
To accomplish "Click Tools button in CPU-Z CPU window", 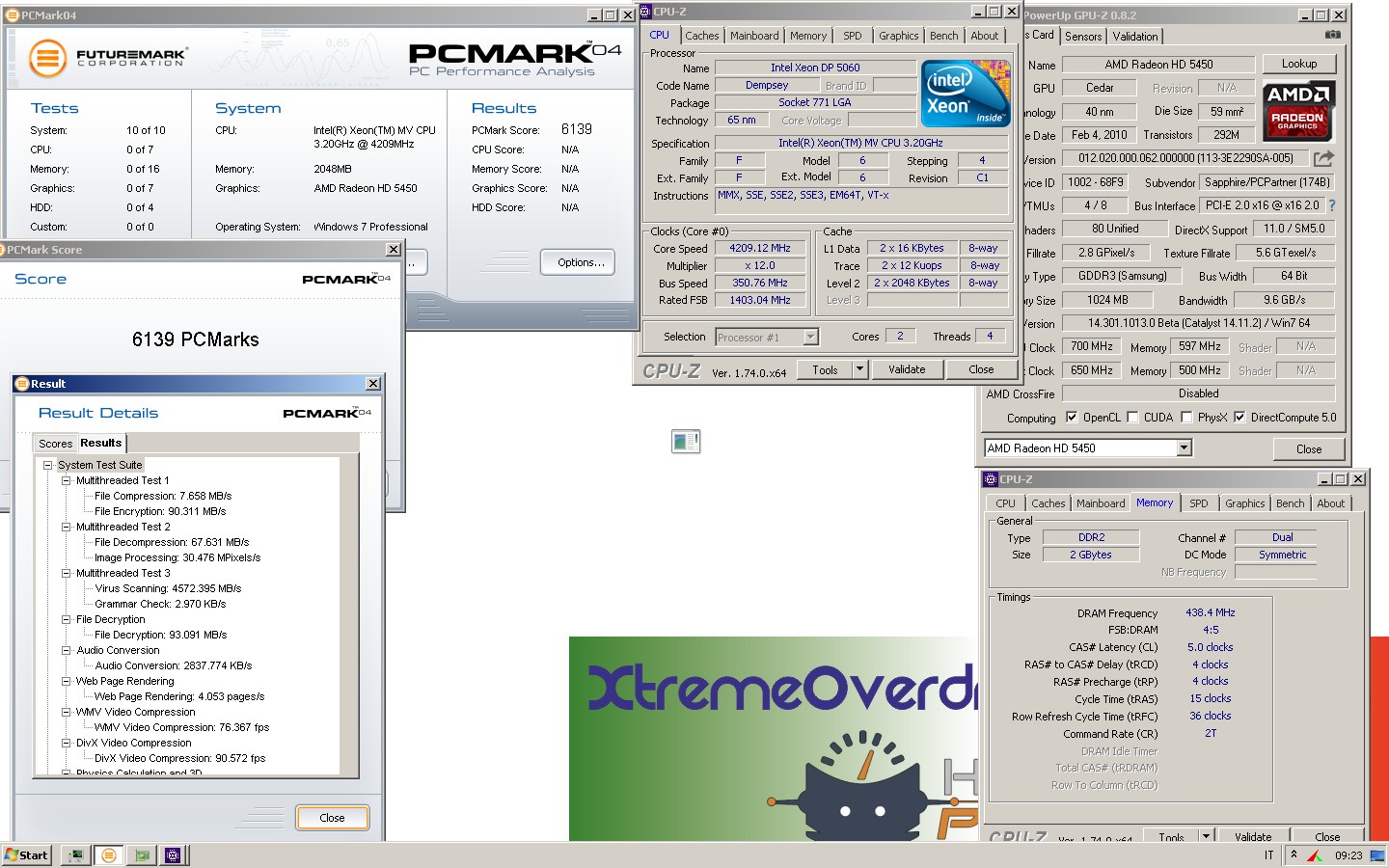I will [x=826, y=369].
